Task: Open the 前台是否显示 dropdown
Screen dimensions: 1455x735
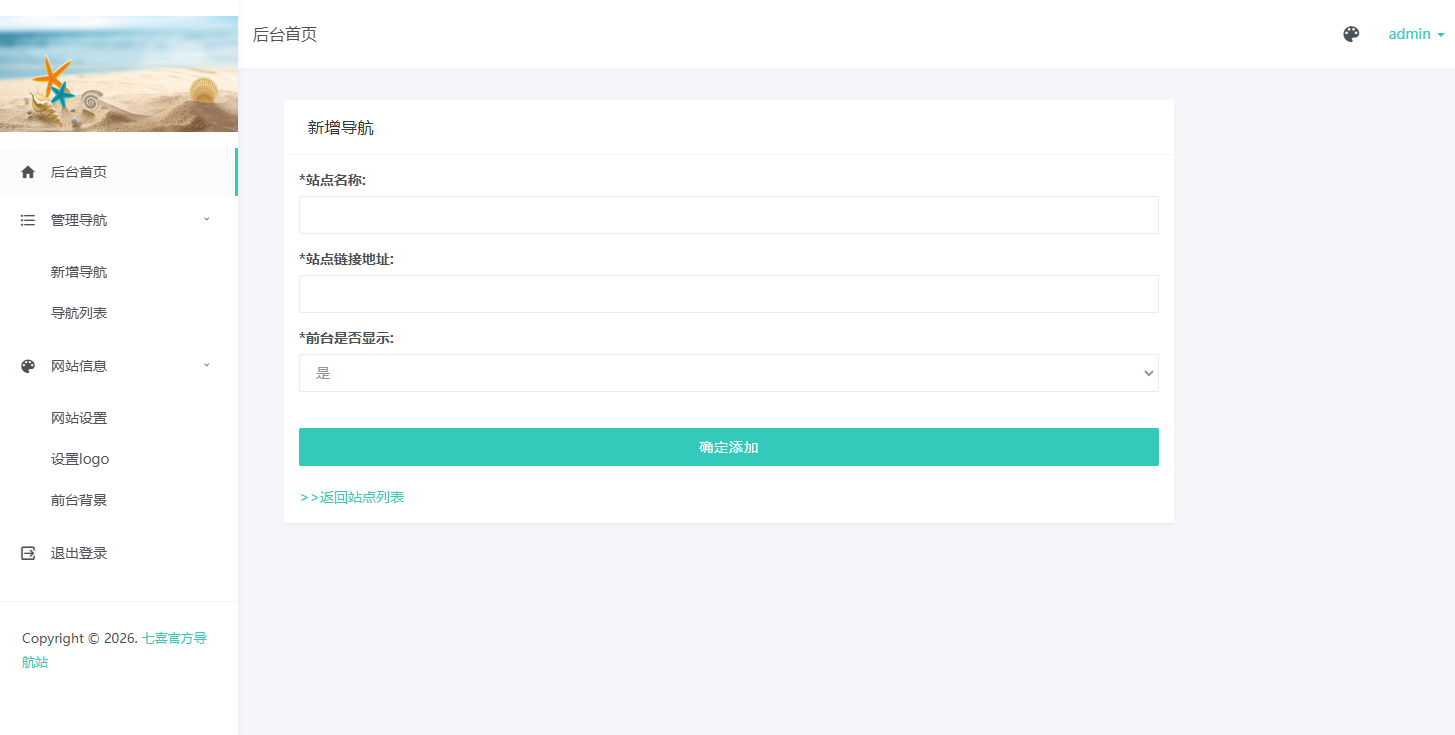Action: pos(728,373)
